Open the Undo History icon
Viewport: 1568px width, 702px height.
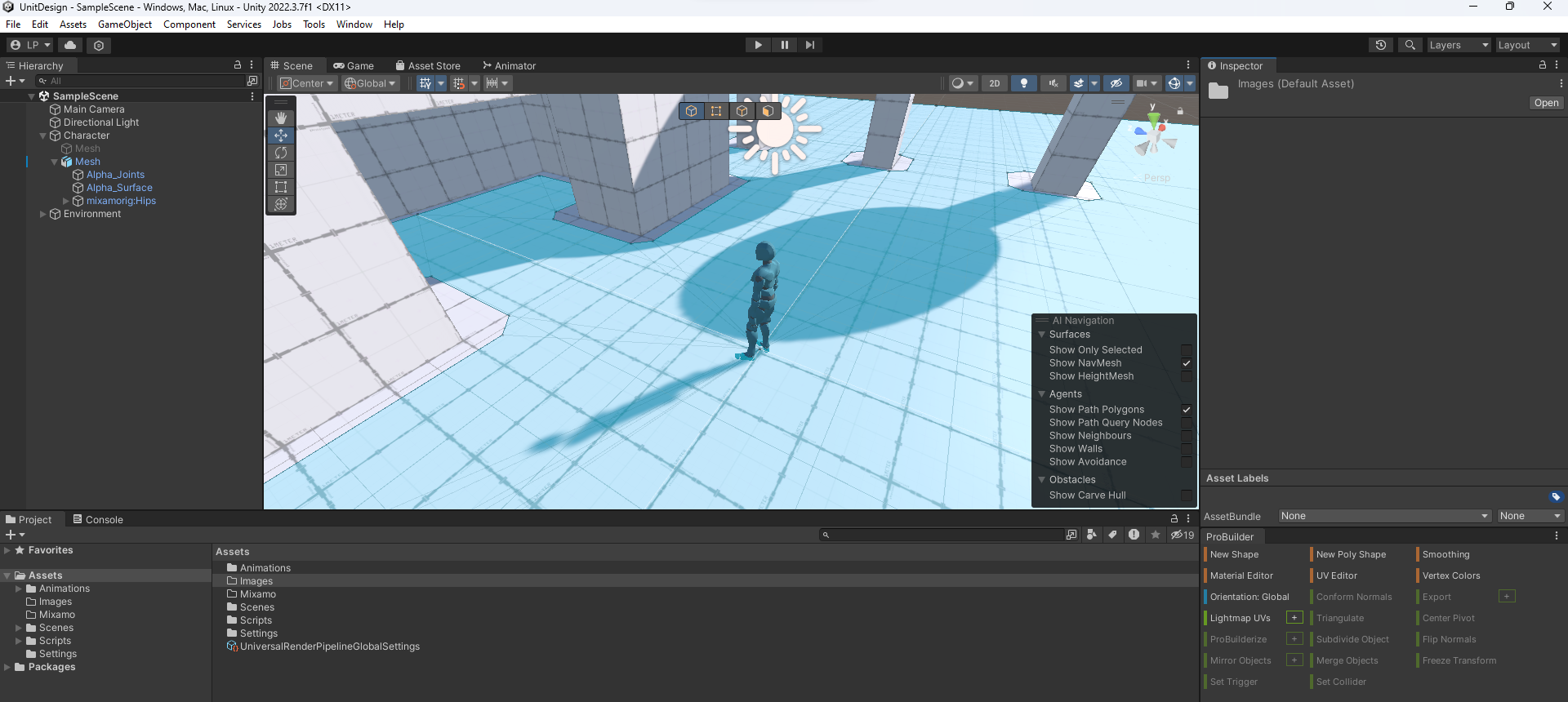click(1381, 45)
